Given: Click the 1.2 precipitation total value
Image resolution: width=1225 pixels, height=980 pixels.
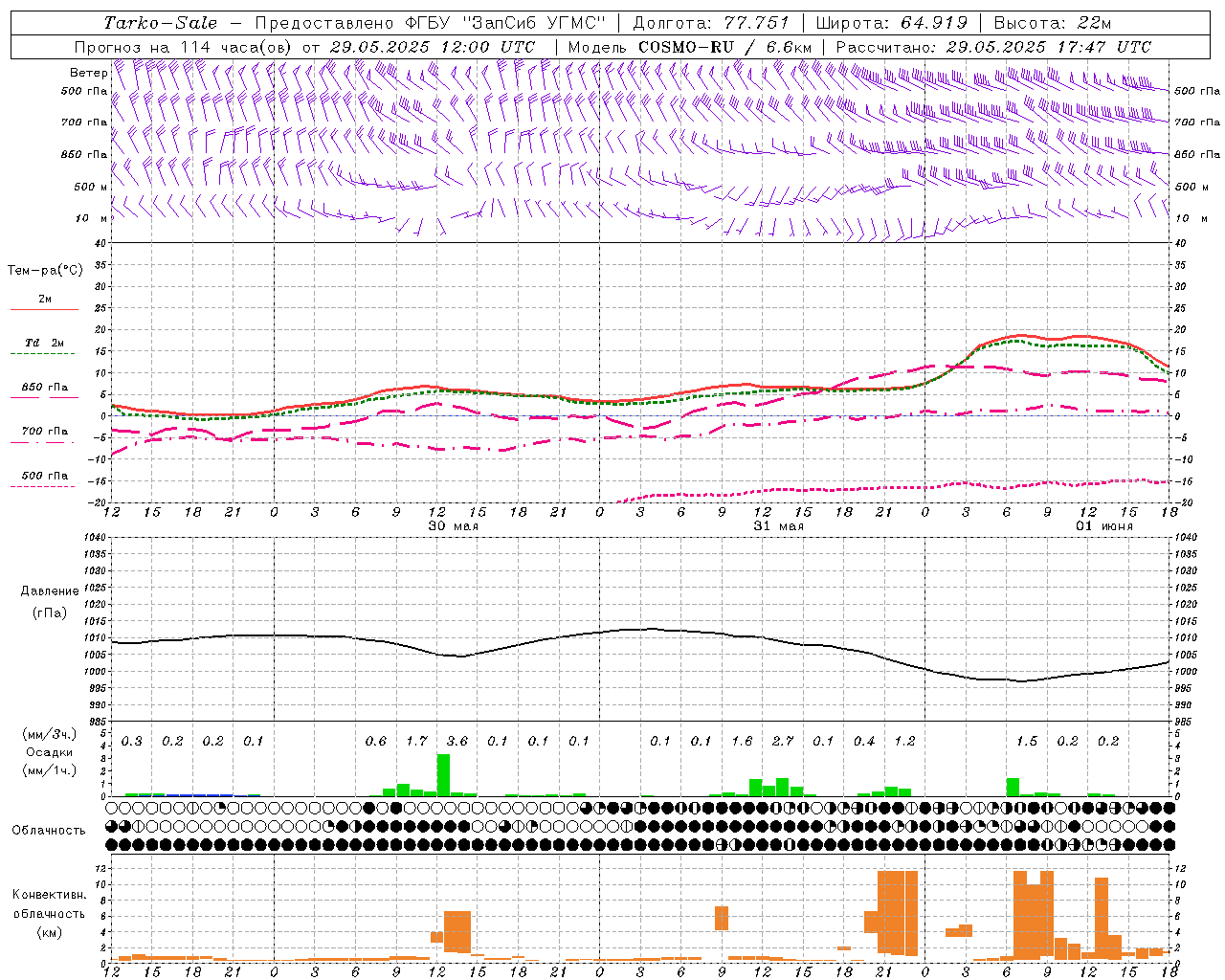Looking at the screenshot, I should (904, 741).
